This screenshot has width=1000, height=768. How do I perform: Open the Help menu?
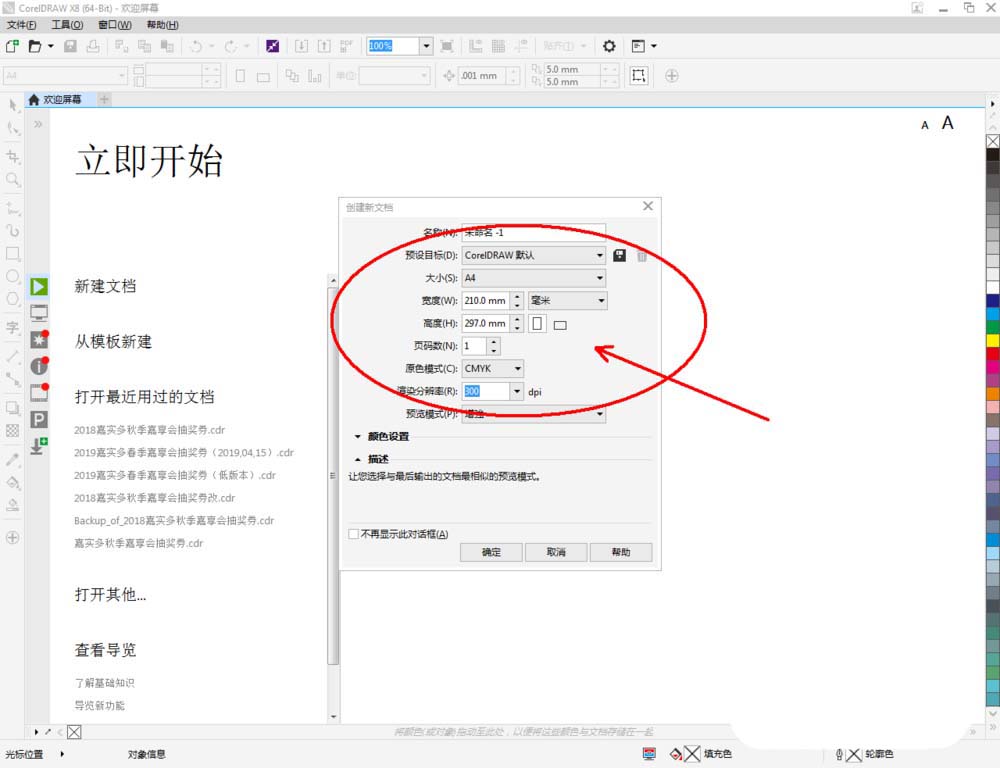pyautogui.click(x=163, y=25)
